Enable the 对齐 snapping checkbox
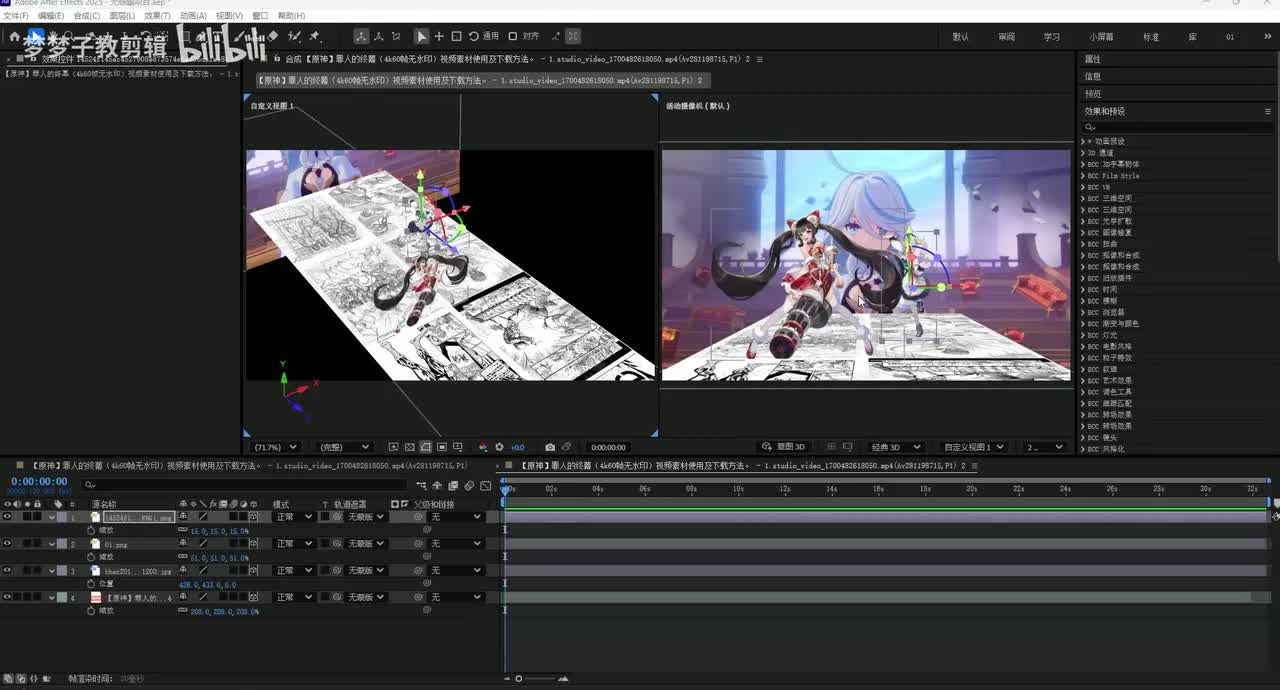The width and height of the screenshot is (1280, 690). 513,37
